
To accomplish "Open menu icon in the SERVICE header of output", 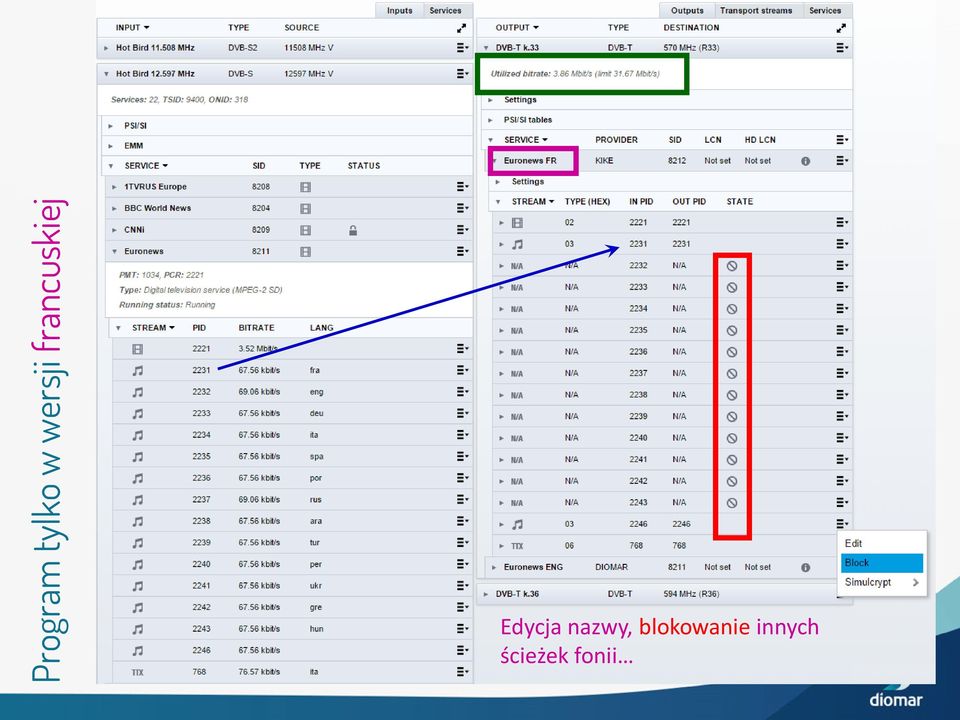I will point(842,140).
